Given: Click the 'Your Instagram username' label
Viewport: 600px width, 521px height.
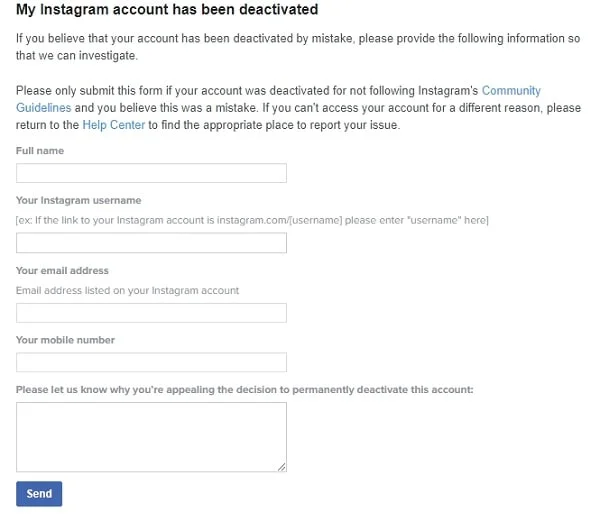Looking at the screenshot, I should click(79, 200).
